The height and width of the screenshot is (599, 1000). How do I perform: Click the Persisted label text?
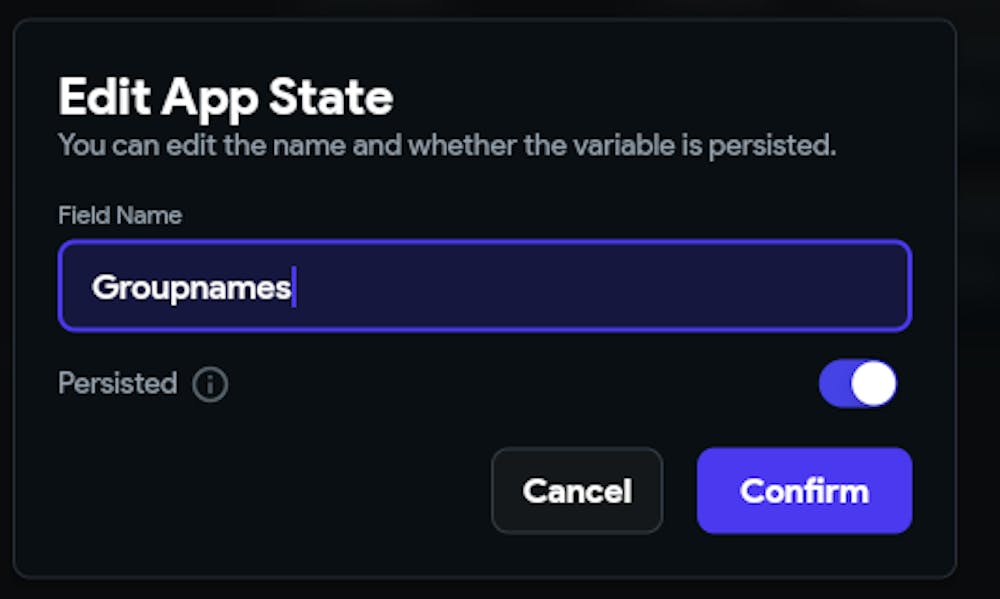tap(117, 384)
